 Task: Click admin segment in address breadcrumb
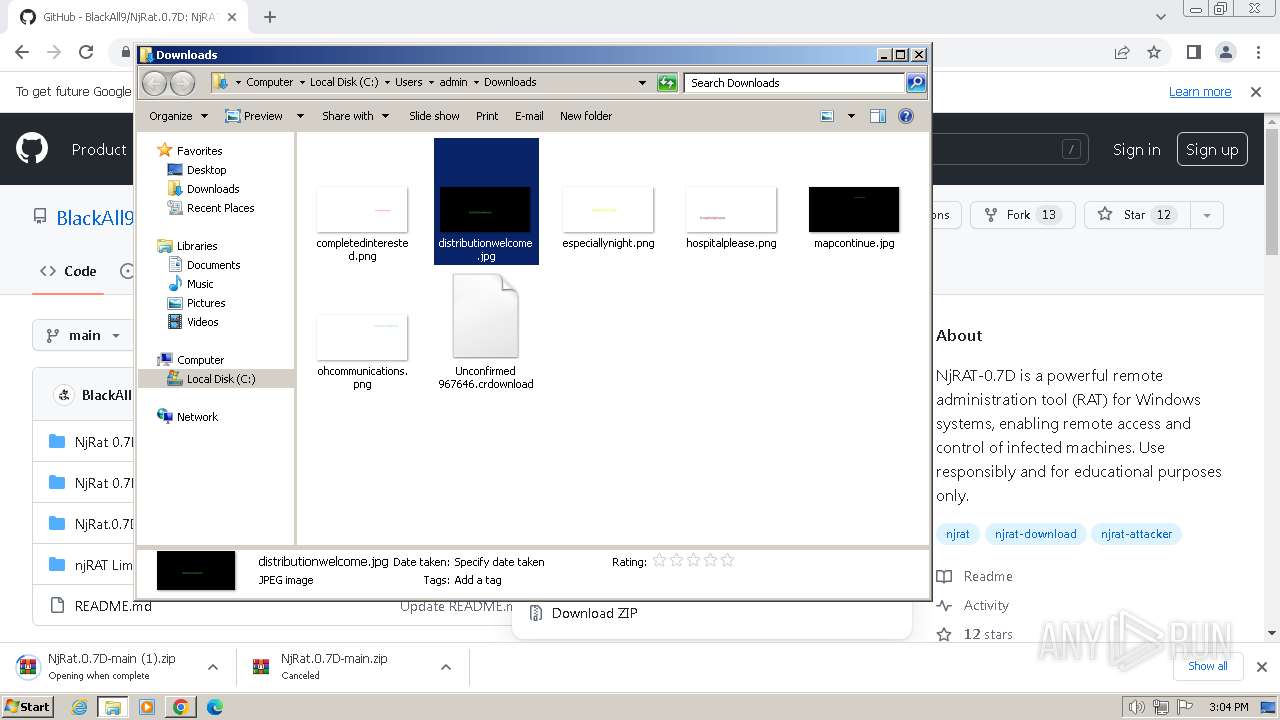click(453, 83)
